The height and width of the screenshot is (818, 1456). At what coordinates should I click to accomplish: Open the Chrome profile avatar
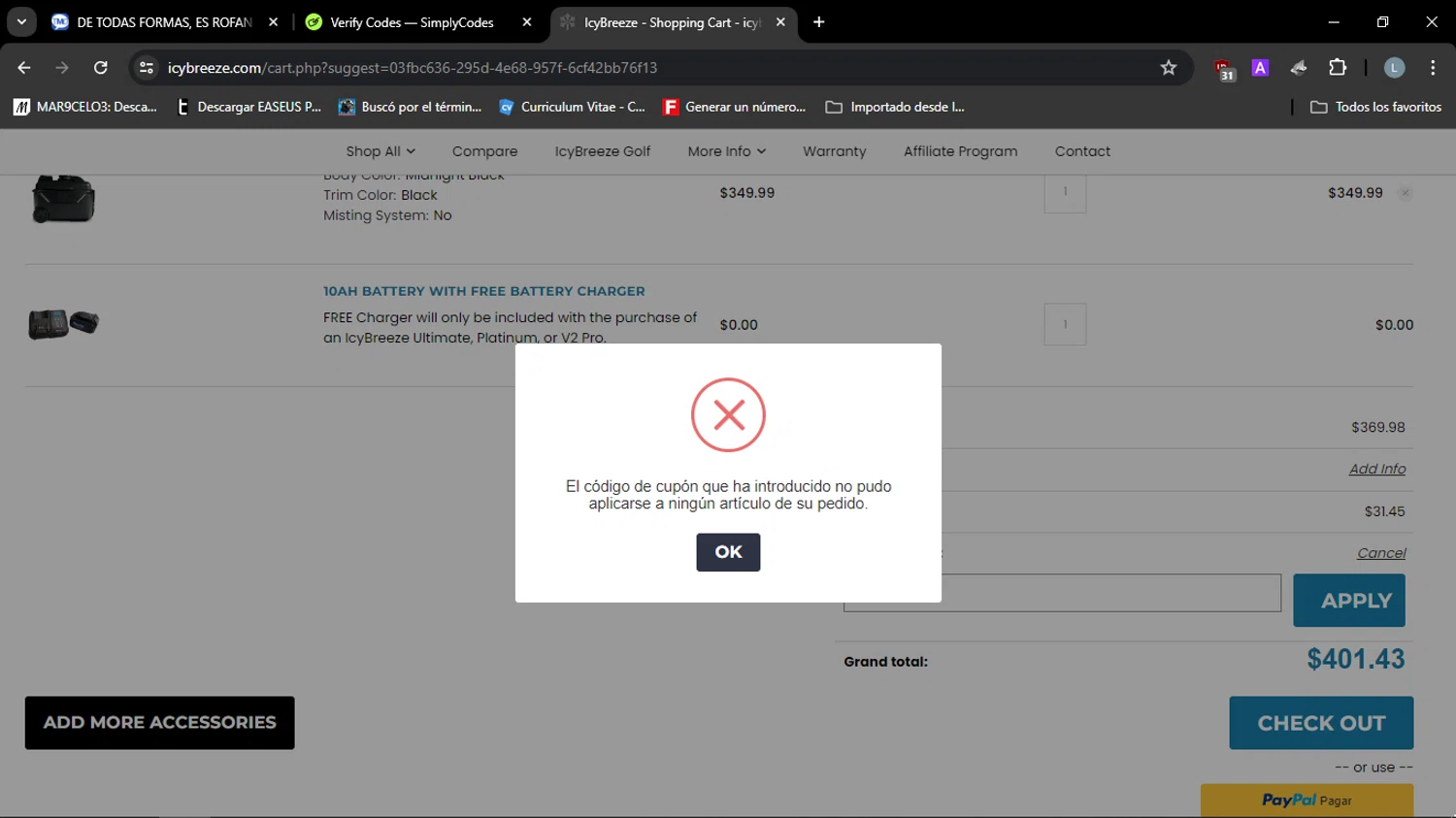(x=1394, y=68)
